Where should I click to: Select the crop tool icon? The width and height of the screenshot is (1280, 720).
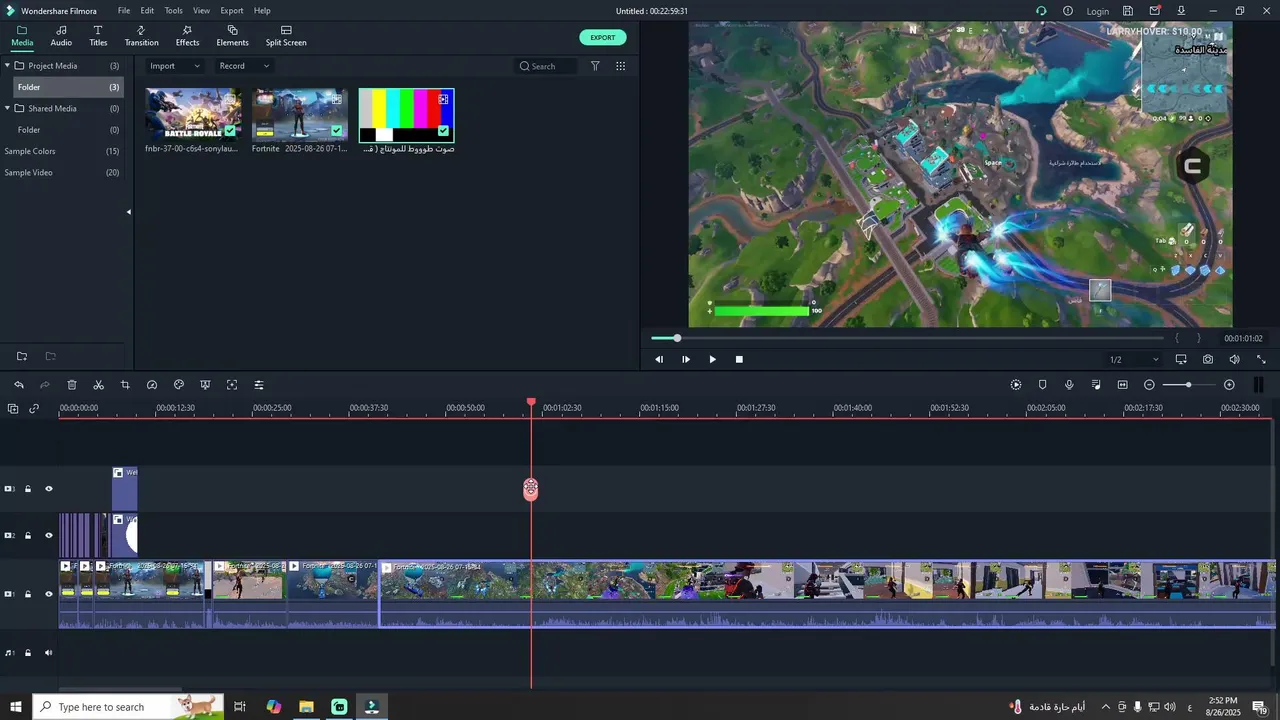tap(125, 385)
